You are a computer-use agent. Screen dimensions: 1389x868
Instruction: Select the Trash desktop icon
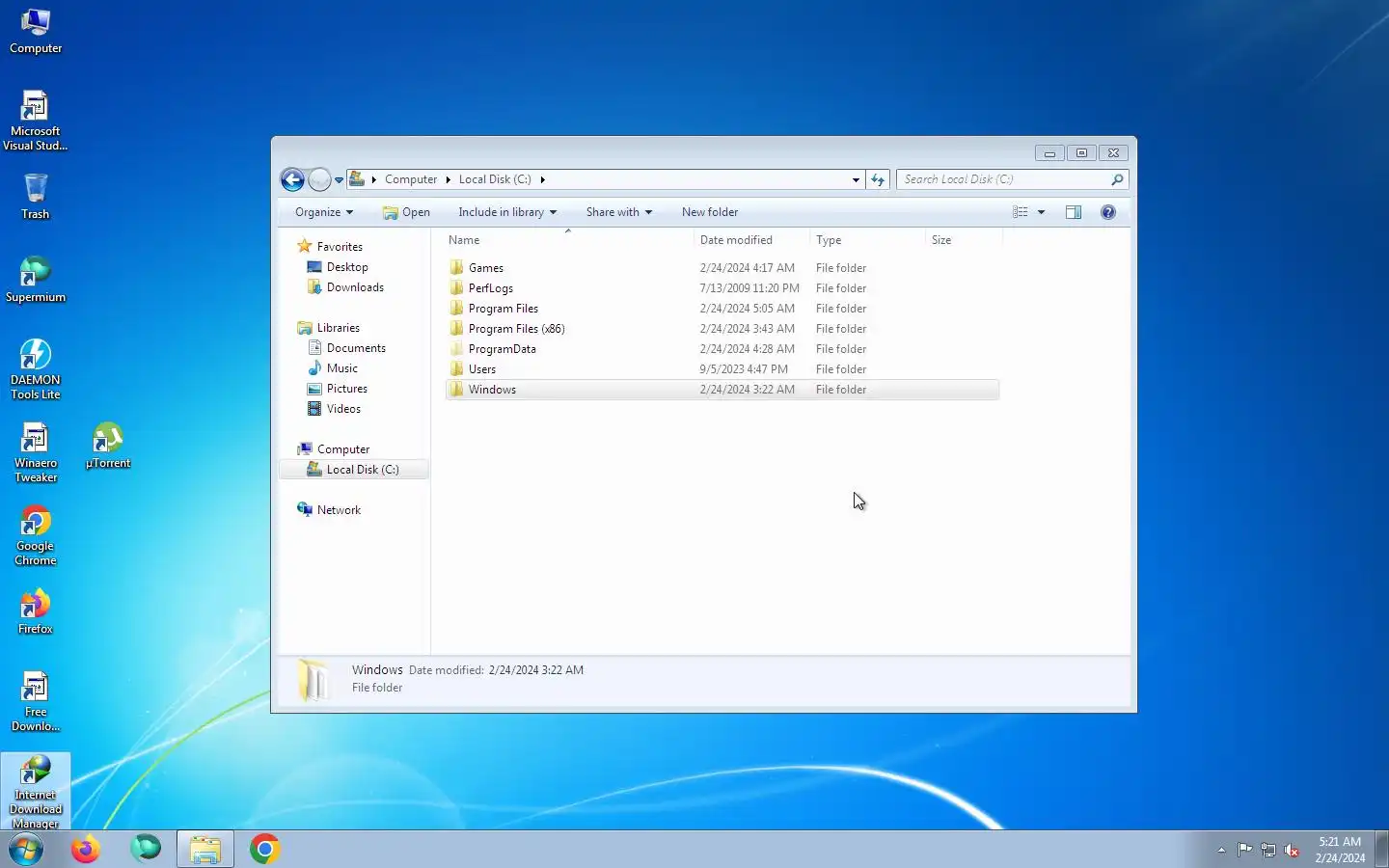click(36, 197)
